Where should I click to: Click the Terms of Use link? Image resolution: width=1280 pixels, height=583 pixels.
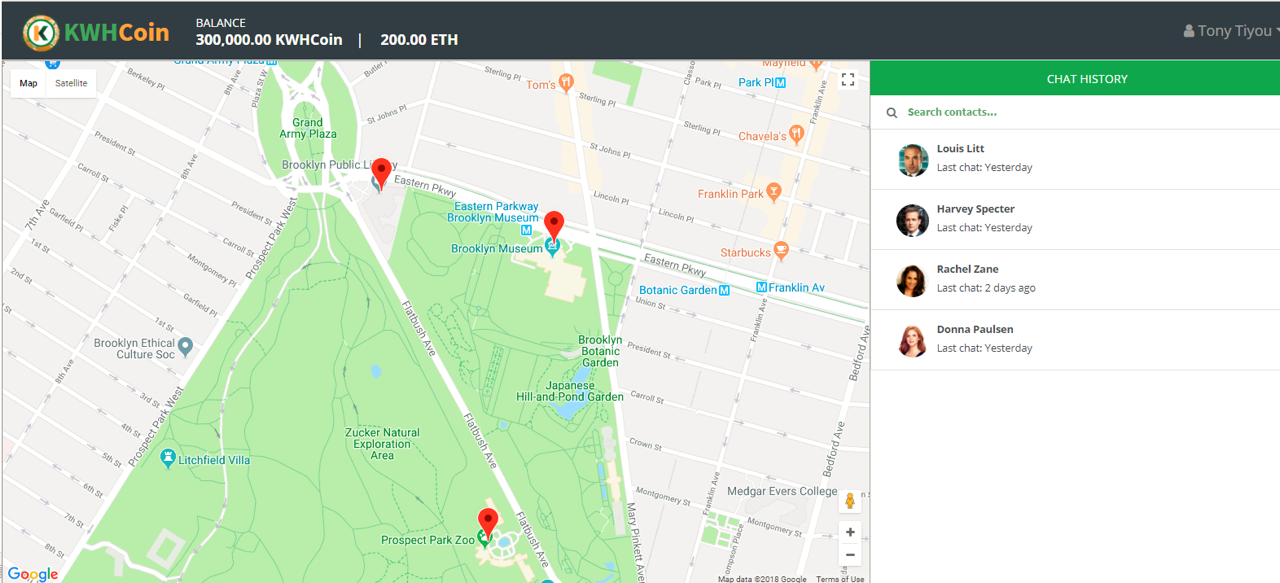click(x=839, y=579)
